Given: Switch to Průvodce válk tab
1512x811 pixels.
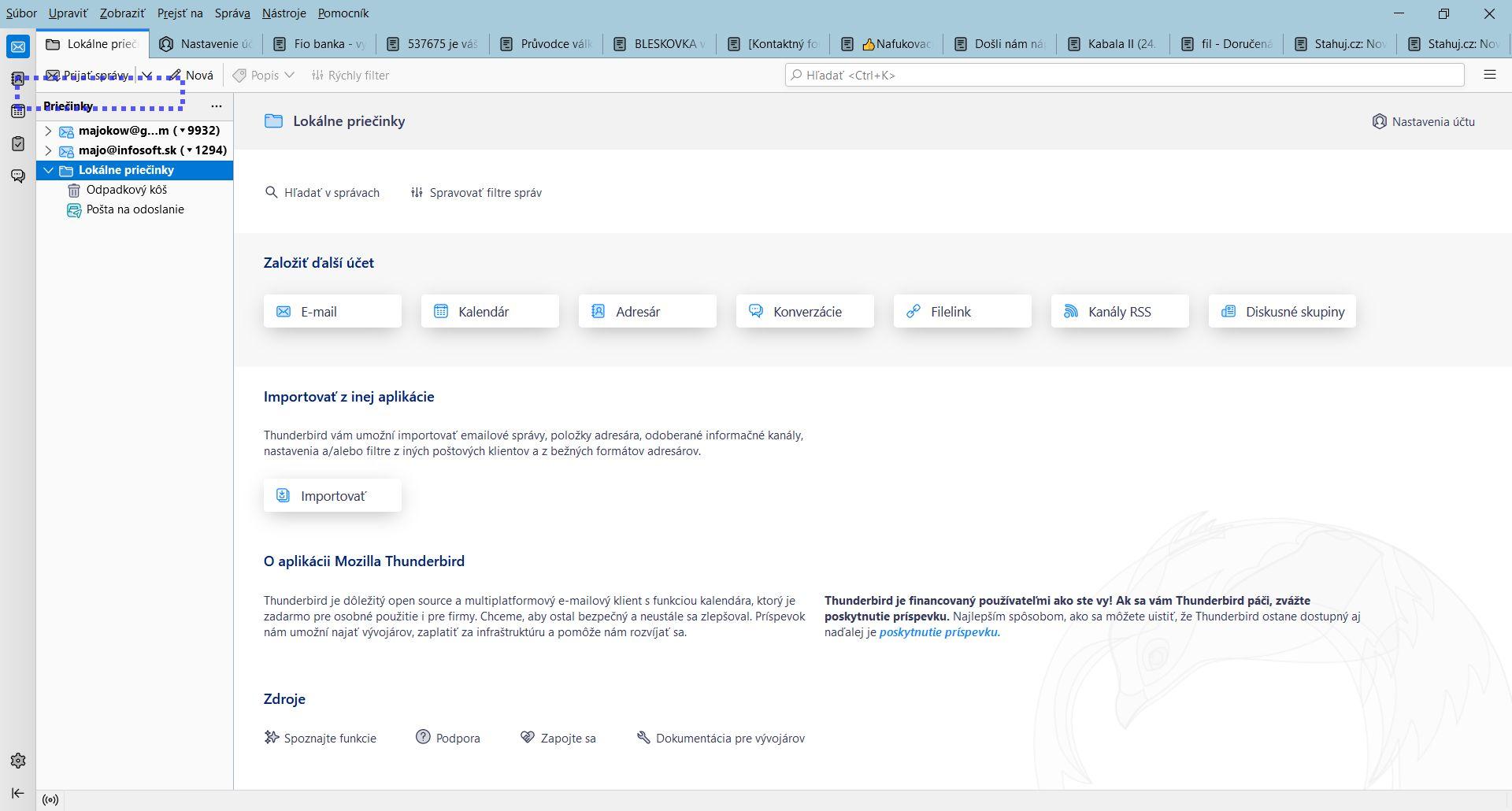Looking at the screenshot, I should (x=547, y=44).
